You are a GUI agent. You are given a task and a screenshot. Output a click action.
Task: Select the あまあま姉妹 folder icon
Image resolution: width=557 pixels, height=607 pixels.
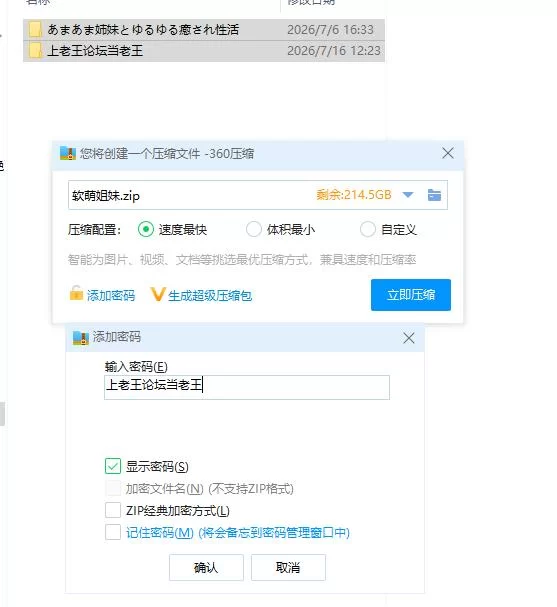tap(35, 30)
